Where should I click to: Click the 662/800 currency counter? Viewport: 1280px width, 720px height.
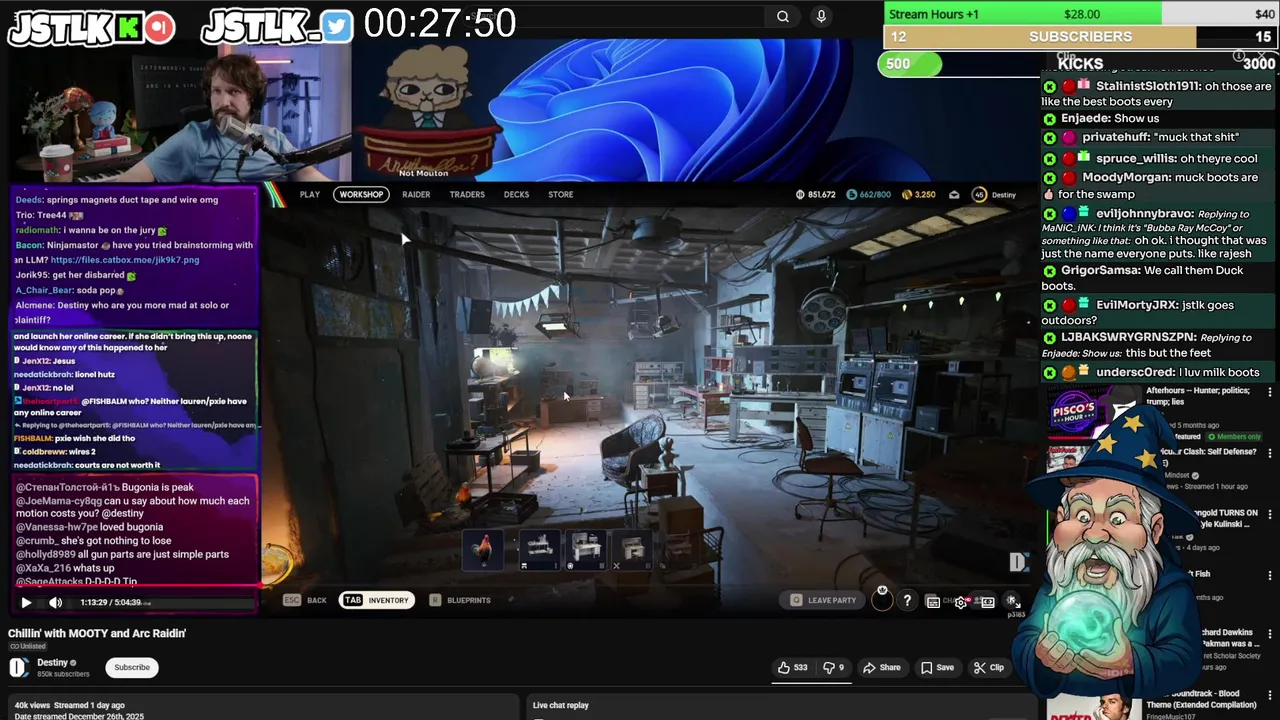[x=868, y=194]
